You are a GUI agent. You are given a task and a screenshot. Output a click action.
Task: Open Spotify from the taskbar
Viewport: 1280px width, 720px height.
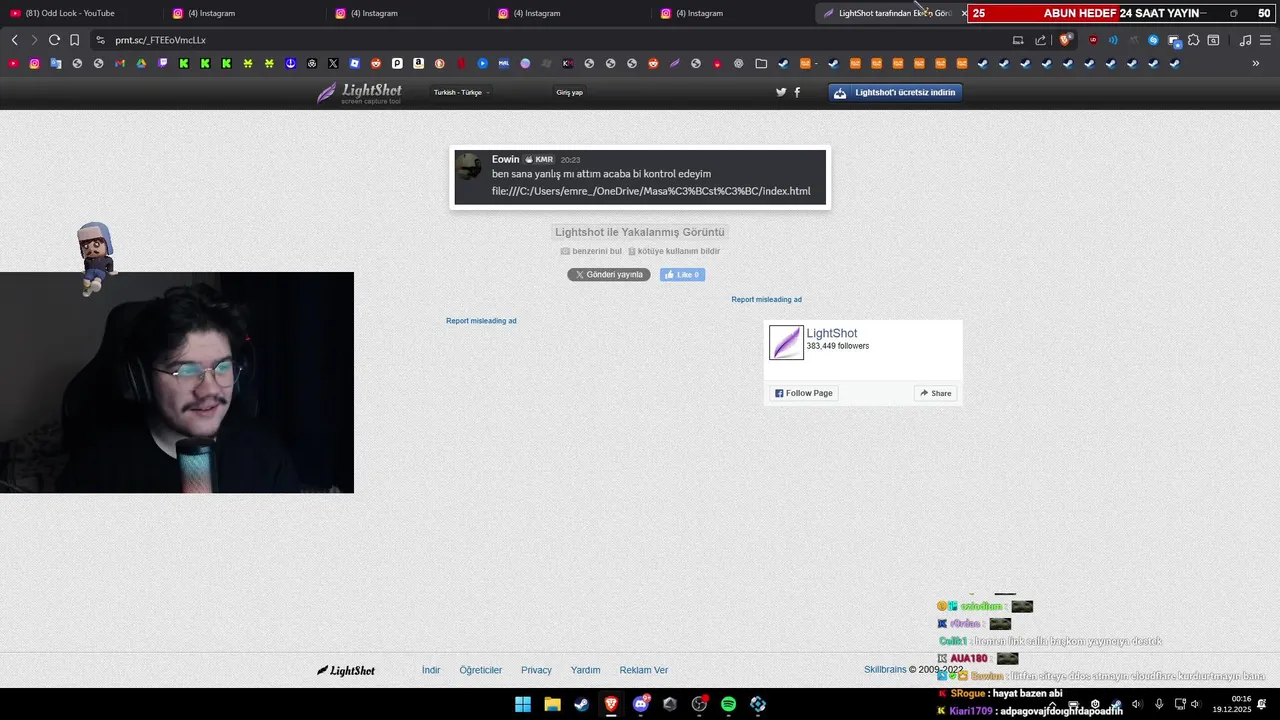(728, 704)
